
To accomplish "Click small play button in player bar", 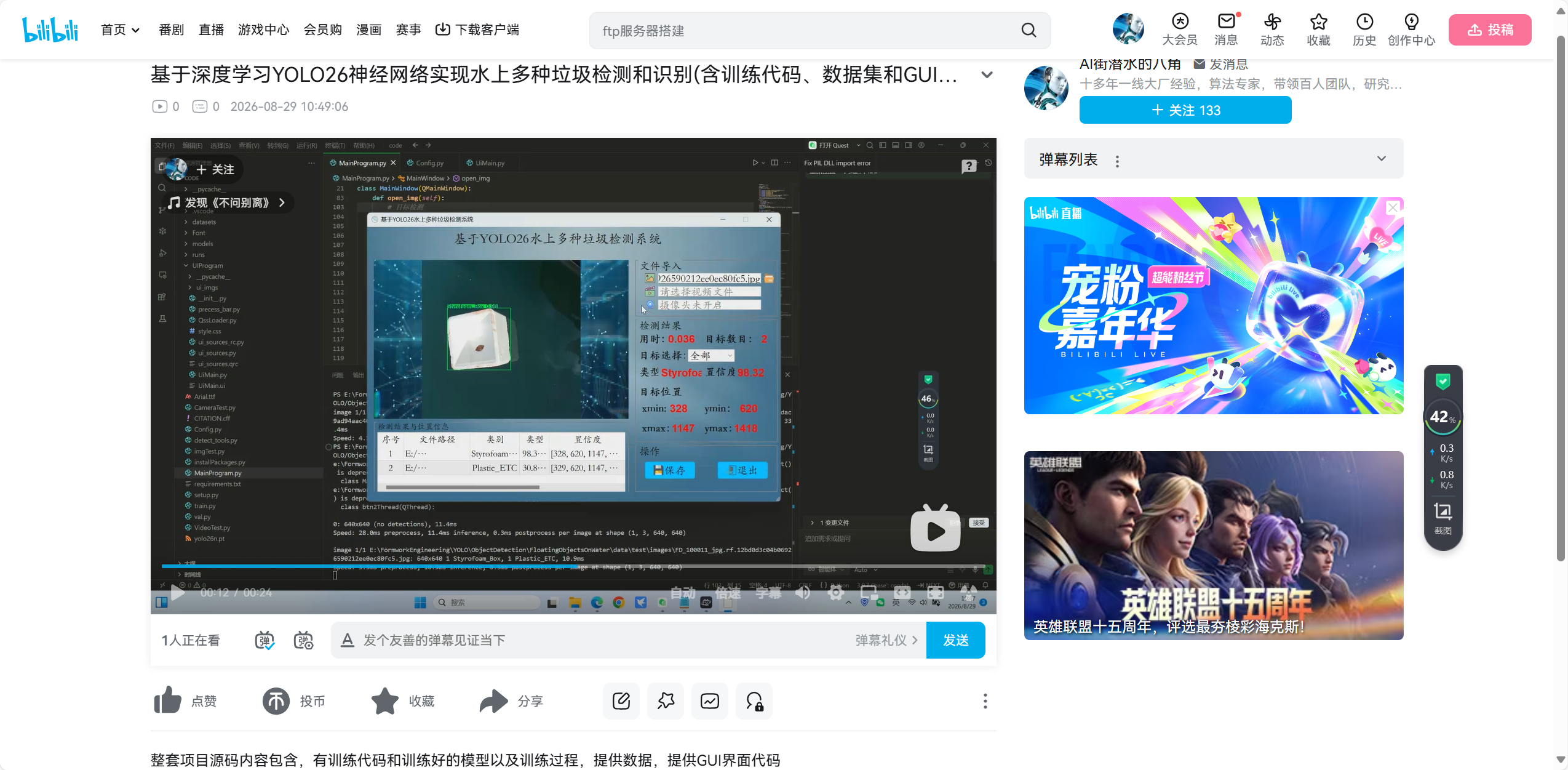I will (177, 593).
